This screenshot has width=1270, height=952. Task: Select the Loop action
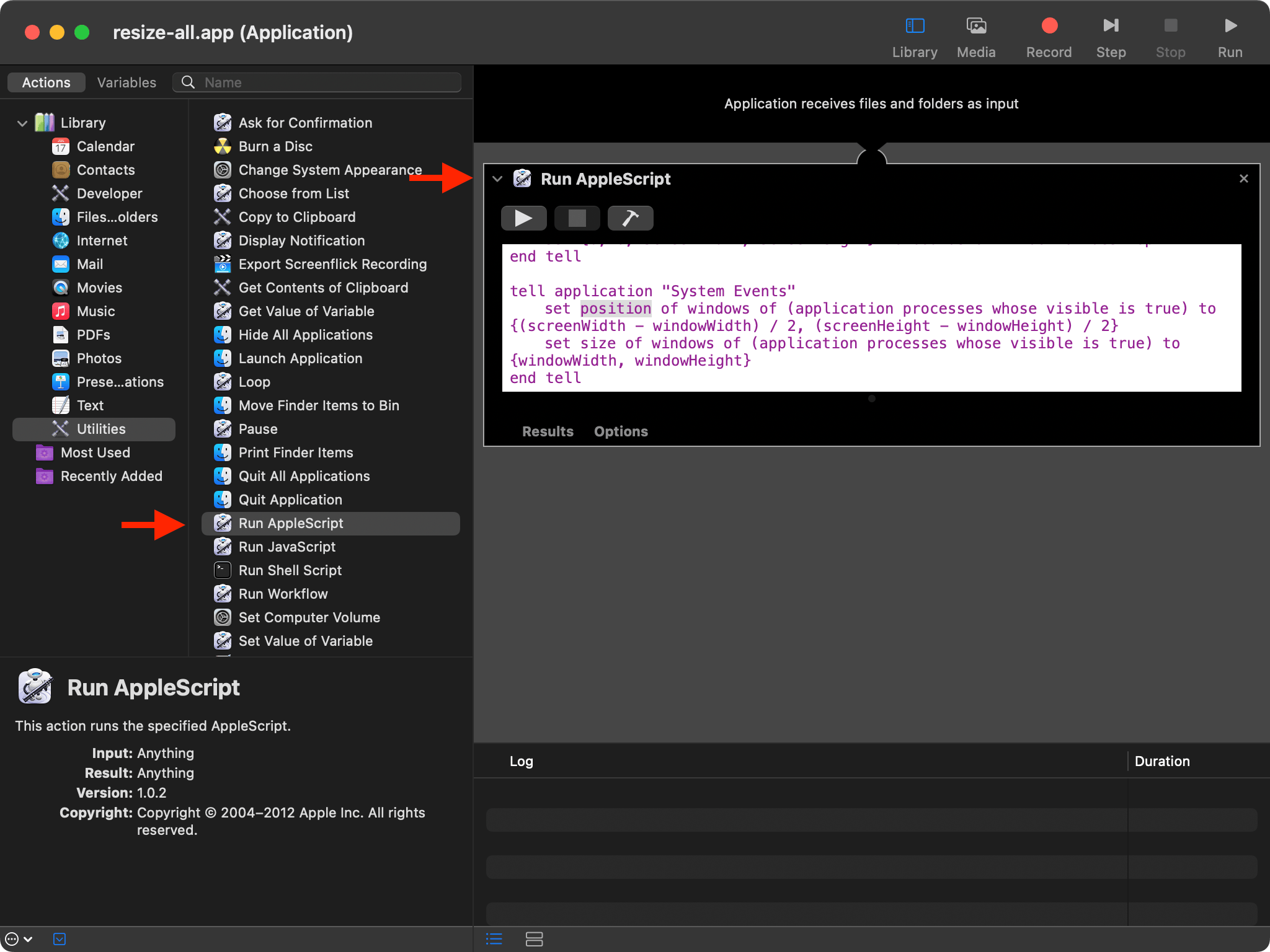(x=242, y=382)
